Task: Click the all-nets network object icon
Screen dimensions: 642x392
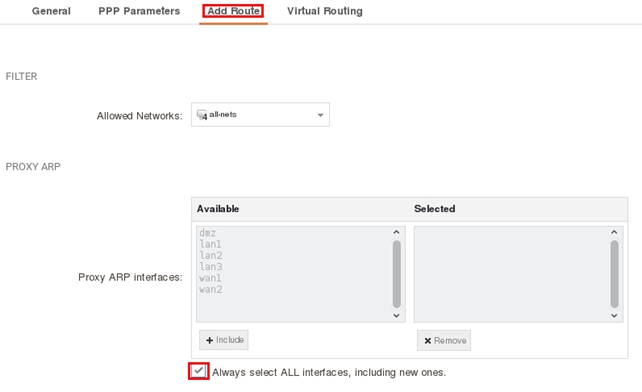Action: pyautogui.click(x=202, y=115)
